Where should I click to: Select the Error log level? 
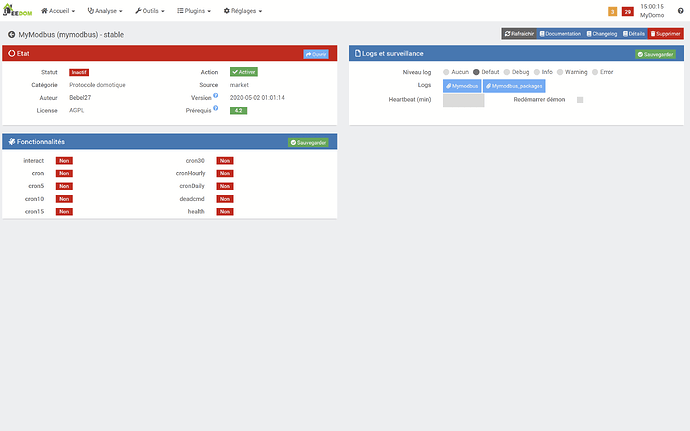tap(595, 72)
